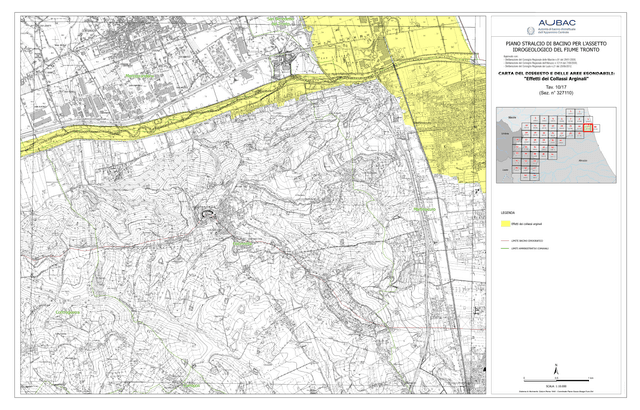Select the red highlighted tile in index map
This screenshot has width=640, height=410.
(587, 128)
